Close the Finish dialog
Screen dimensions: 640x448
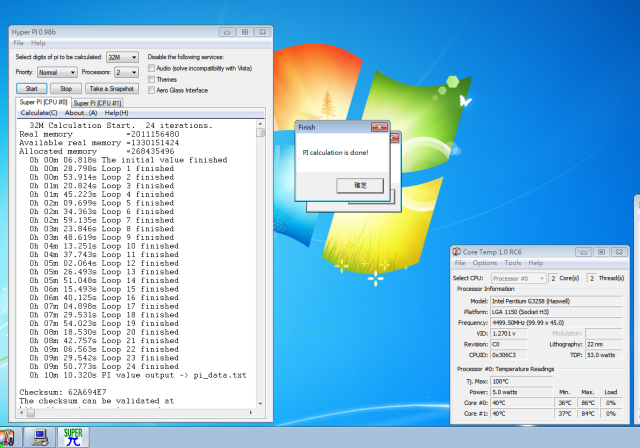click(x=379, y=127)
